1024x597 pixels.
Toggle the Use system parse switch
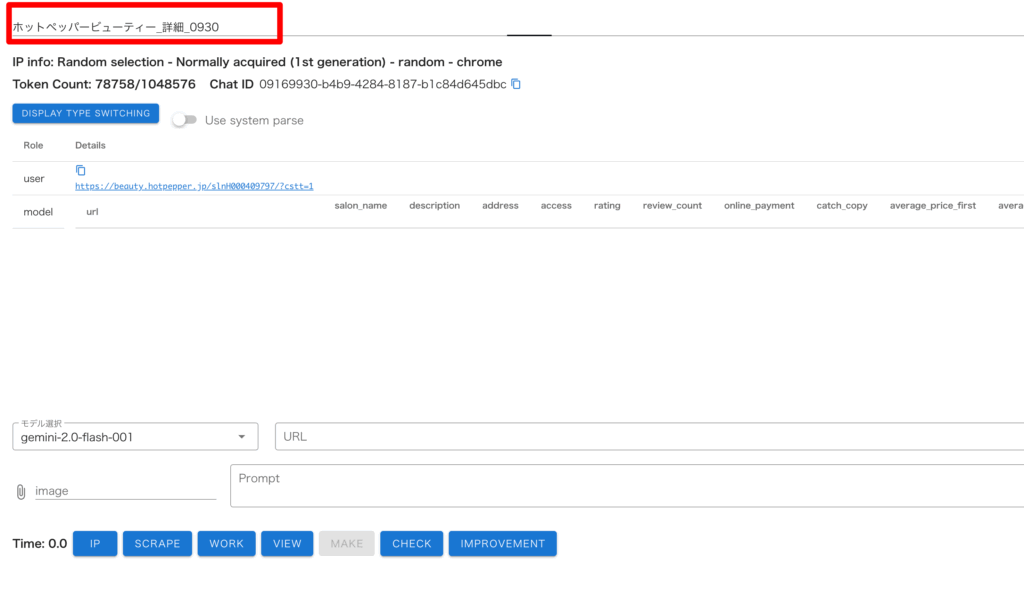[183, 120]
